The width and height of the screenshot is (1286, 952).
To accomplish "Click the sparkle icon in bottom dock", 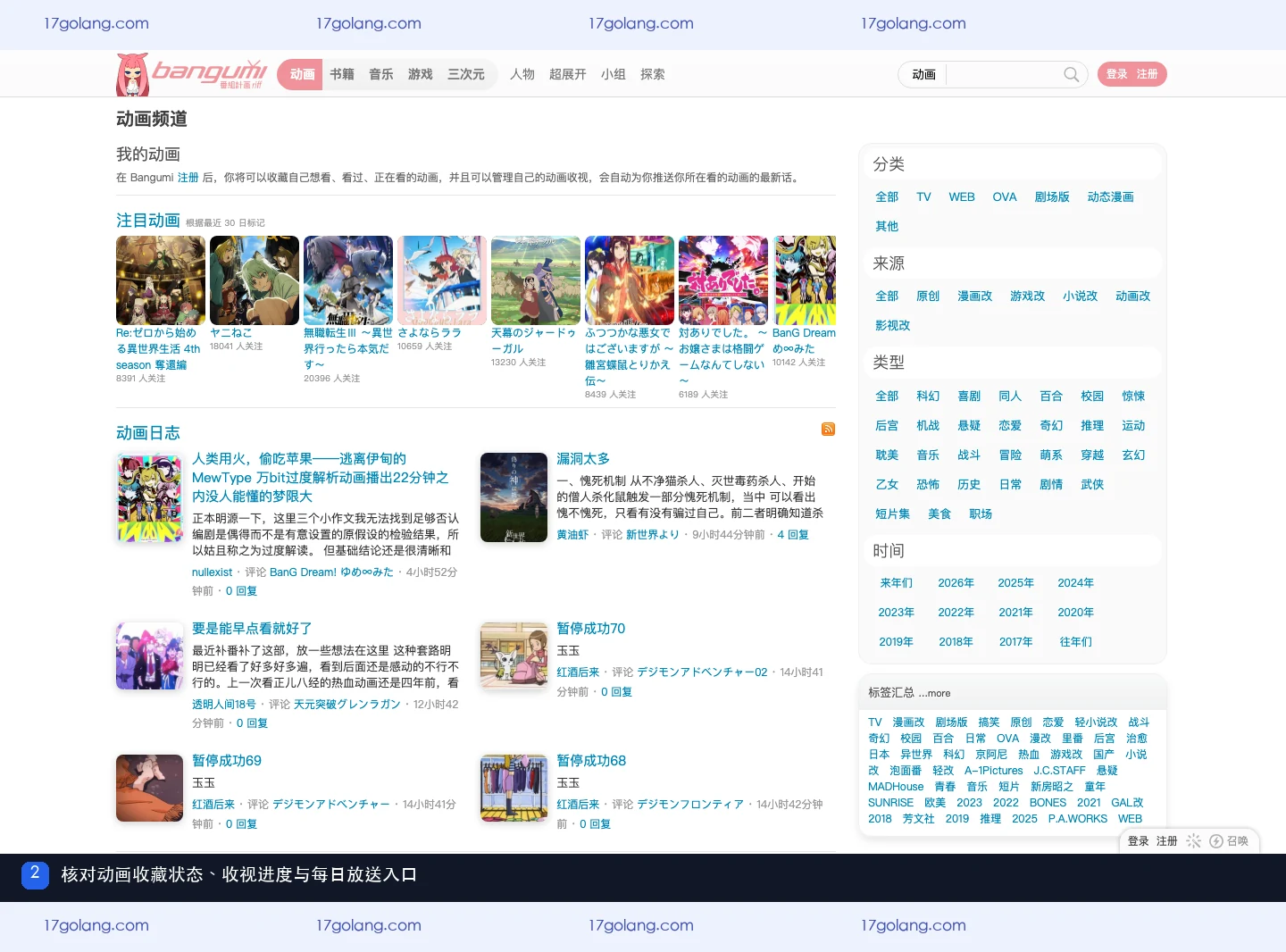I will coord(1193,841).
